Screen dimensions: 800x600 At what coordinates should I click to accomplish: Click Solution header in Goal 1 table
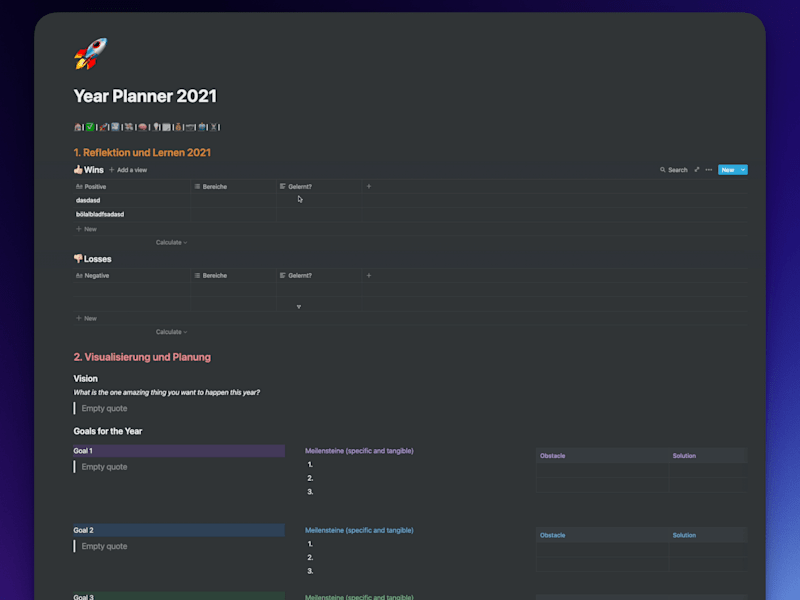click(x=684, y=456)
